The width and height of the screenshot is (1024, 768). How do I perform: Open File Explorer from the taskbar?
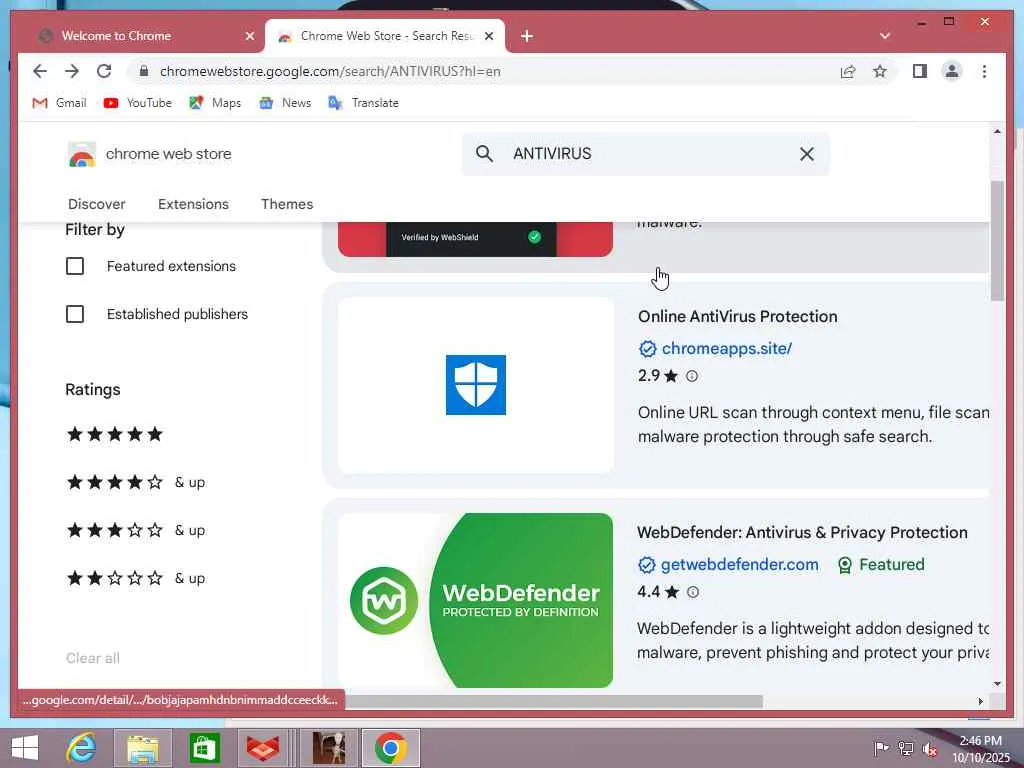(x=143, y=748)
